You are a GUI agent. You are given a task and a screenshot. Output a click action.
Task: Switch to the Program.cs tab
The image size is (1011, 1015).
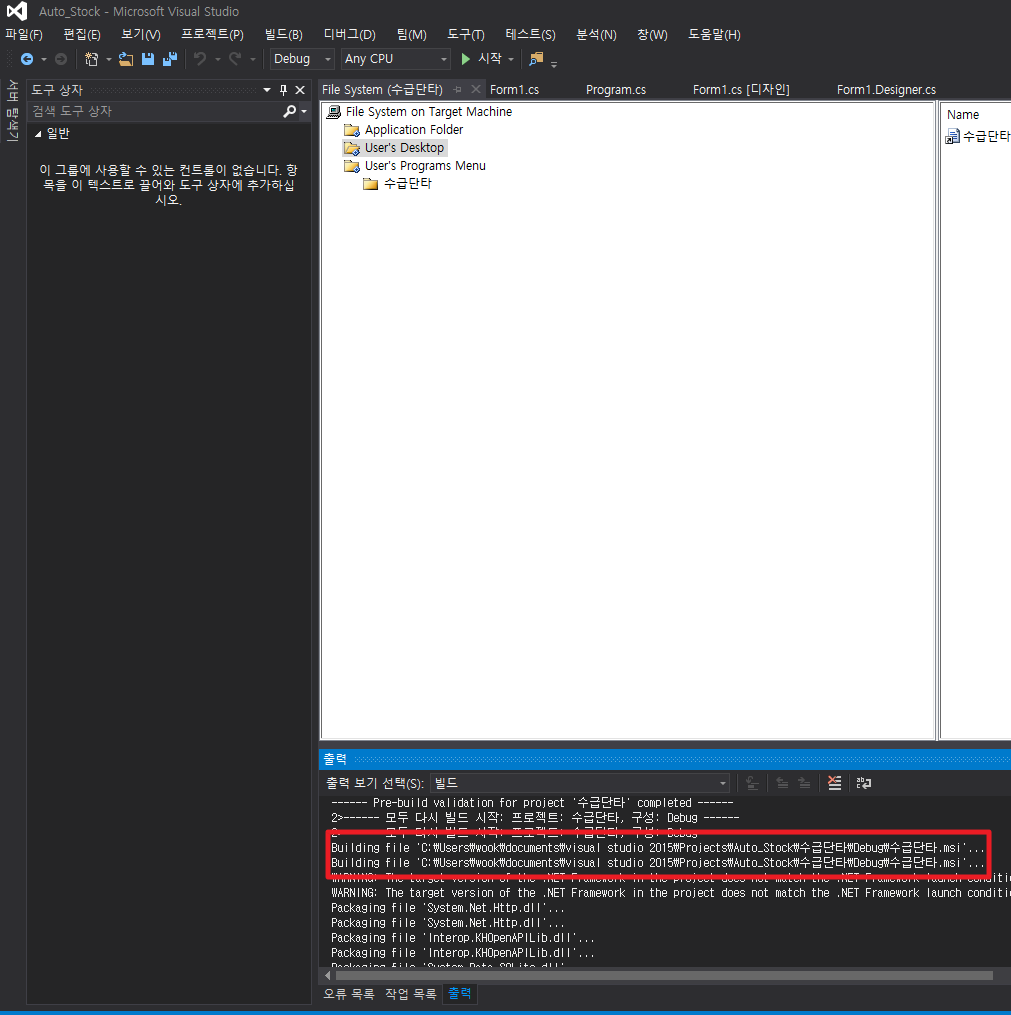tap(616, 89)
